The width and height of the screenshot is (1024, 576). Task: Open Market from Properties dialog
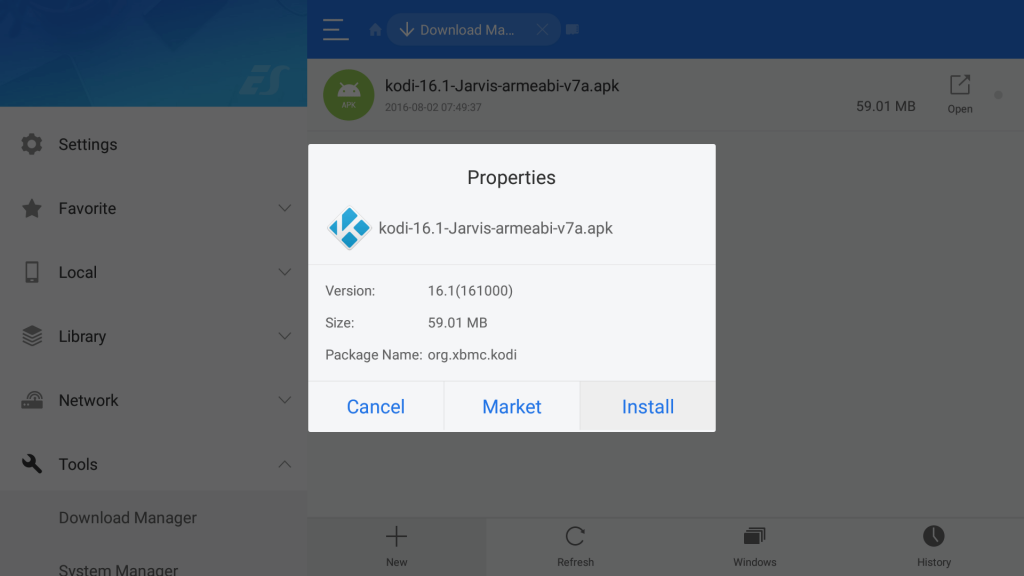click(511, 406)
